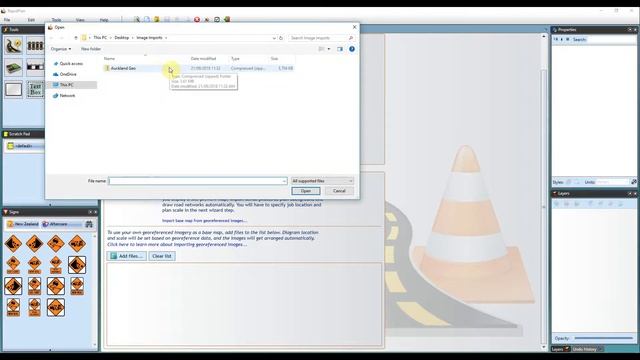The width and height of the screenshot is (640, 360).
Task: Select the green map tile tool
Action: pyautogui.click(x=13, y=67)
